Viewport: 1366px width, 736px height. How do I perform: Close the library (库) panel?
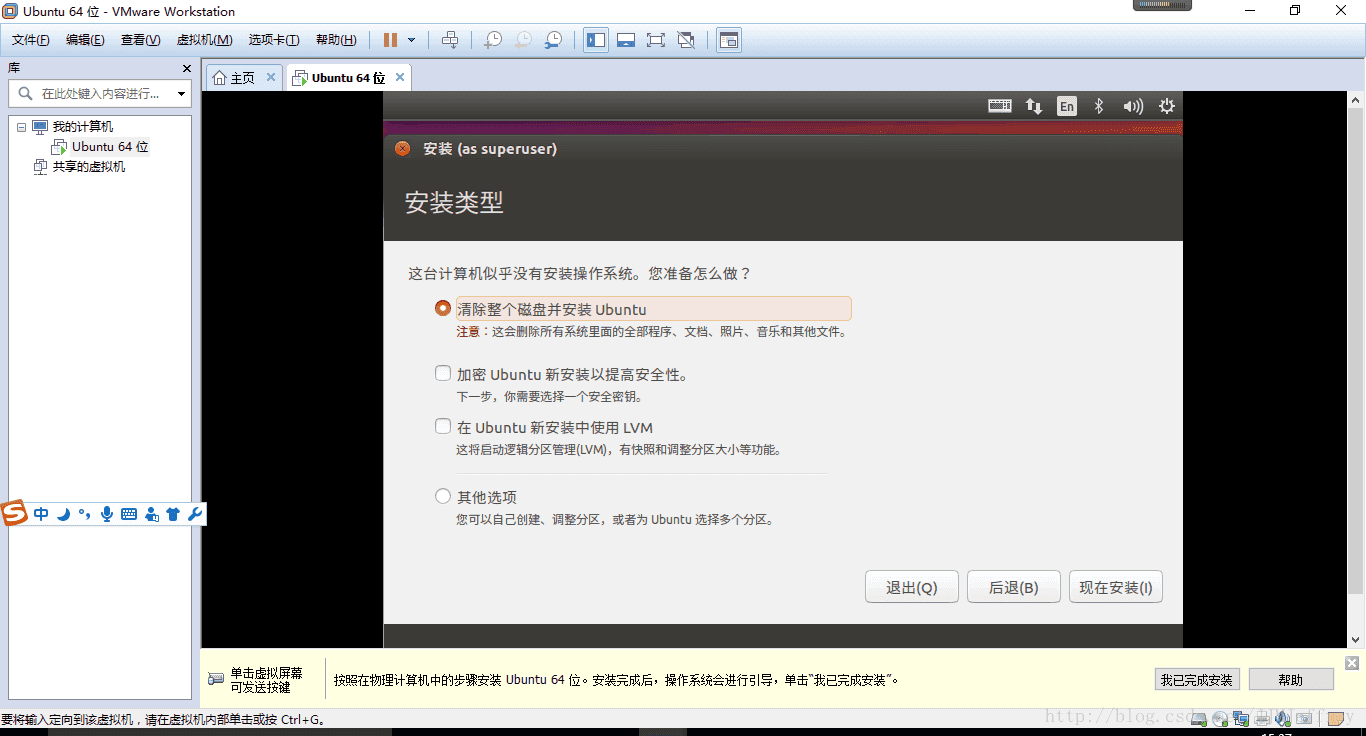pyautogui.click(x=187, y=68)
